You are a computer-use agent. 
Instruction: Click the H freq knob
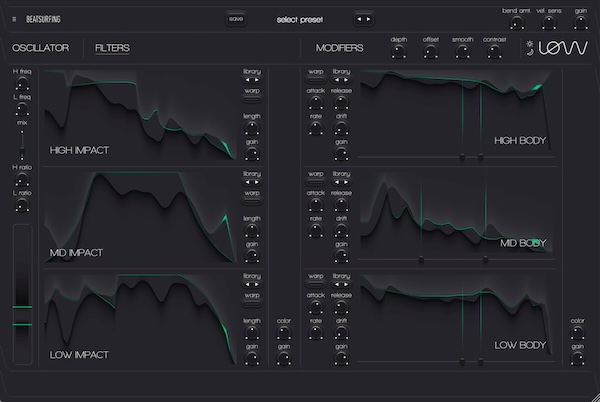pos(22,84)
